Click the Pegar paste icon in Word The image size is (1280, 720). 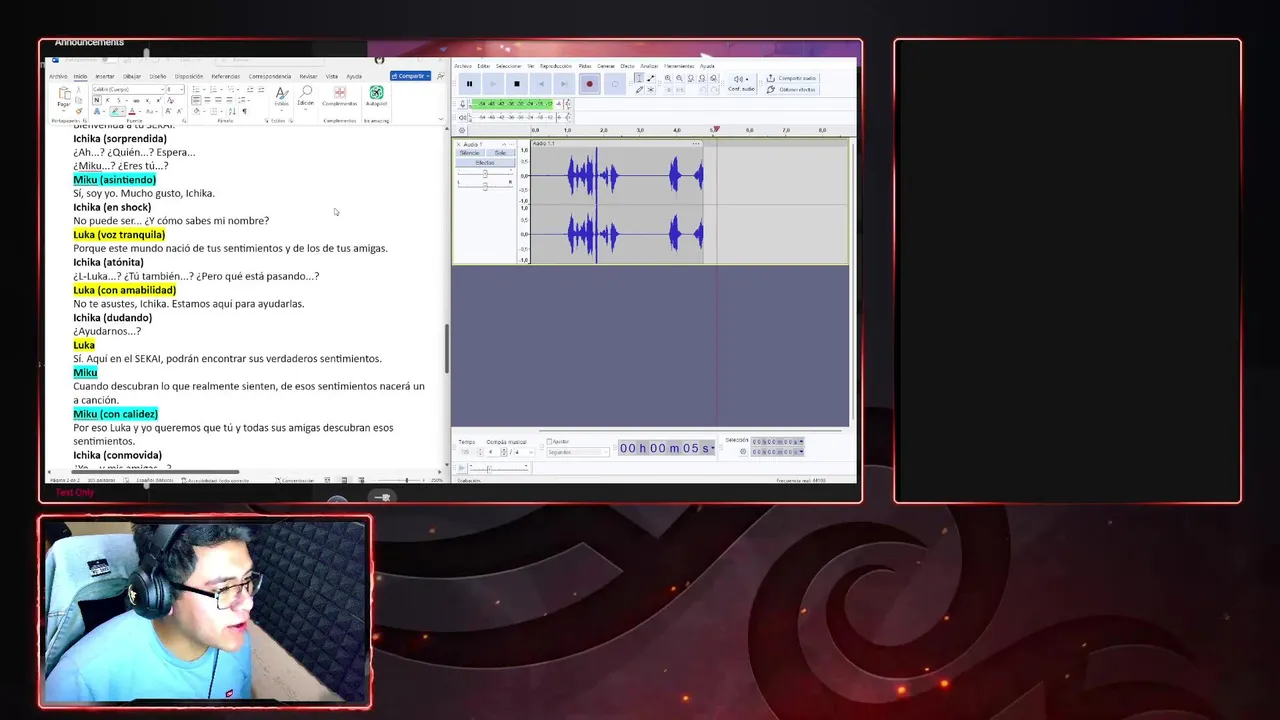coord(64,93)
